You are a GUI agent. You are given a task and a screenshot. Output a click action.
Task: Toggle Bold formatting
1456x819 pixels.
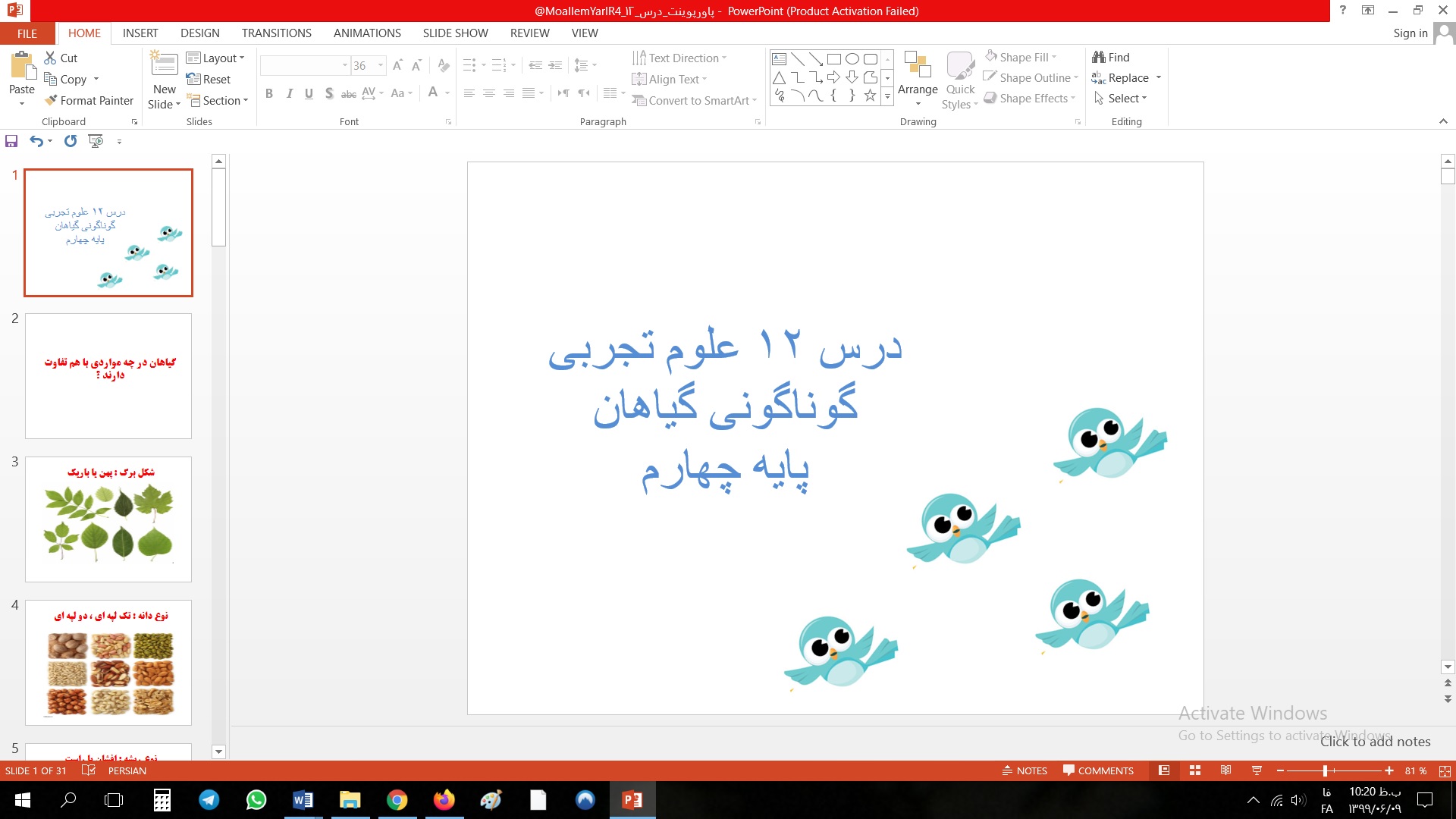[x=268, y=93]
